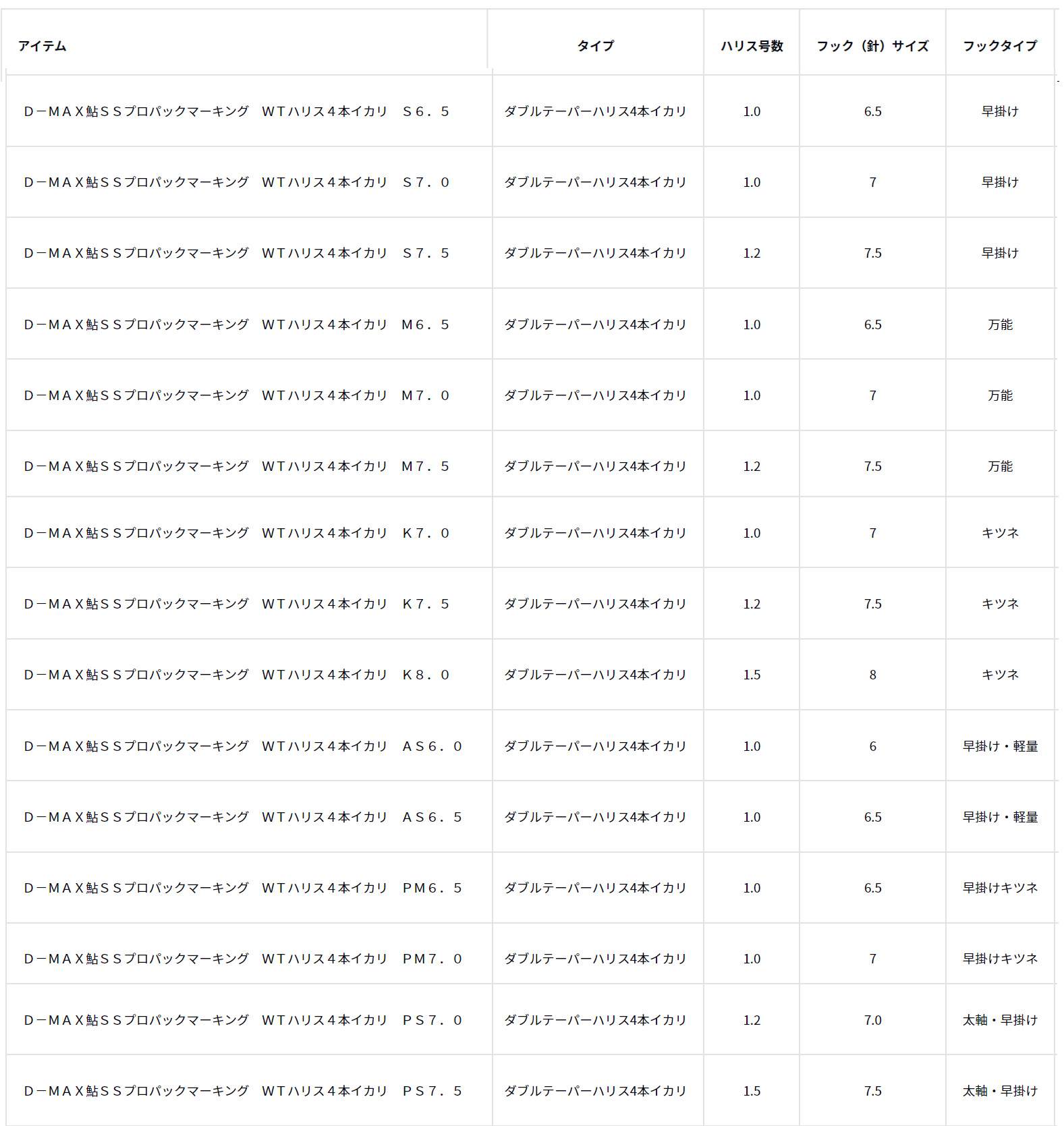Select the item name ending in PS7.5

click(243, 1091)
